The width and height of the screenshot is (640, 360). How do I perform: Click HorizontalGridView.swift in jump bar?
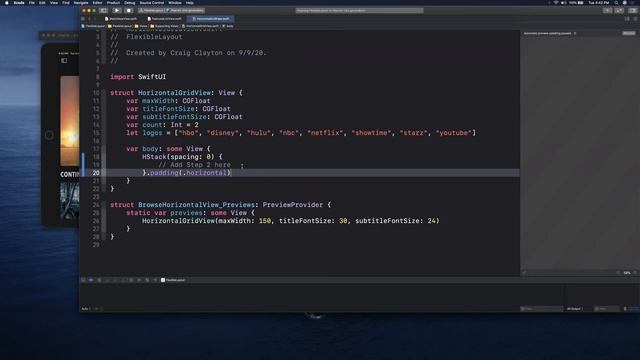point(200,26)
